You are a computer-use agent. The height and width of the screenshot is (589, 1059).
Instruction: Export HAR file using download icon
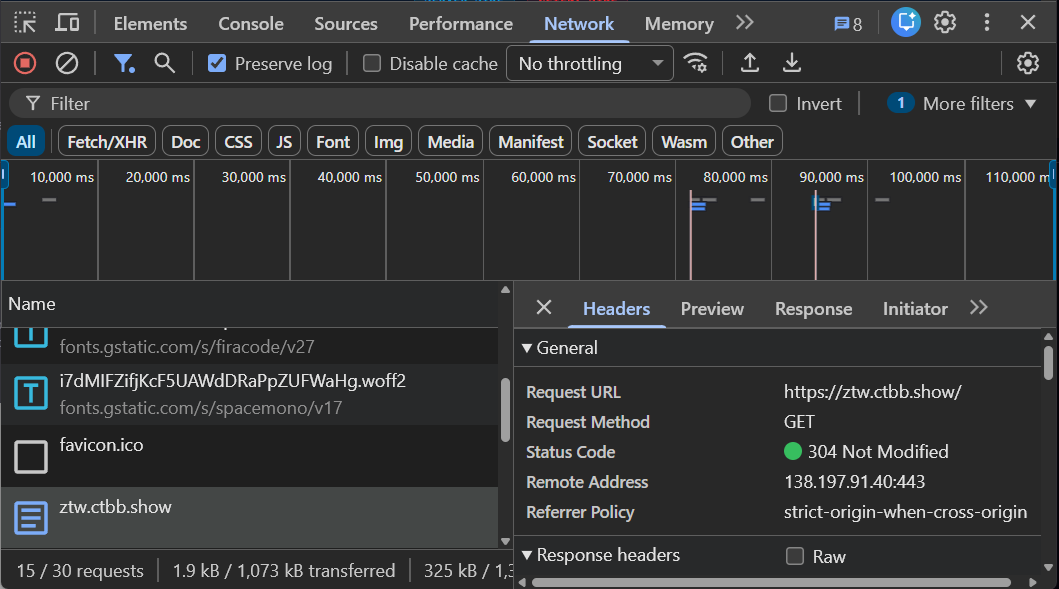point(792,63)
